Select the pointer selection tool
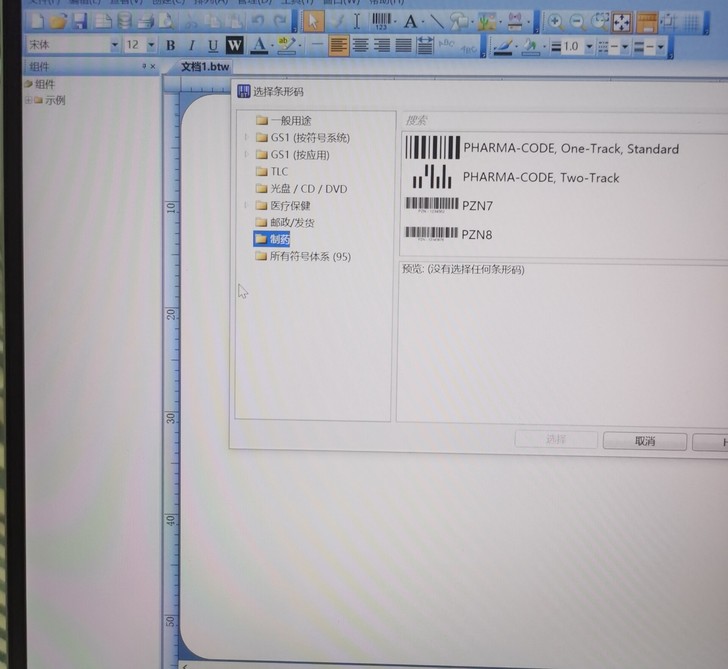Viewport: 728px width, 669px height. click(x=313, y=21)
